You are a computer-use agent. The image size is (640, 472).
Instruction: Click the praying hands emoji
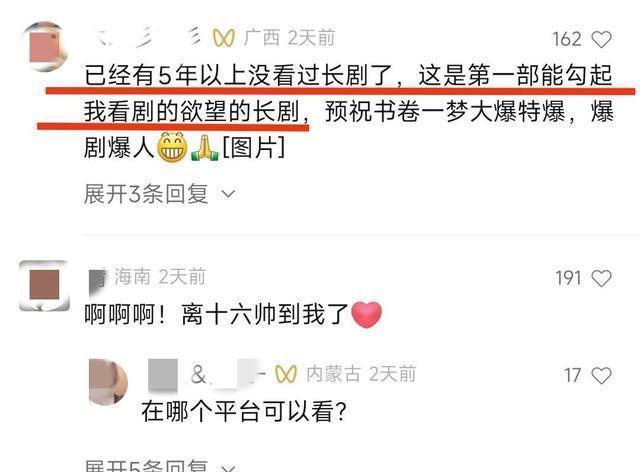click(x=205, y=147)
